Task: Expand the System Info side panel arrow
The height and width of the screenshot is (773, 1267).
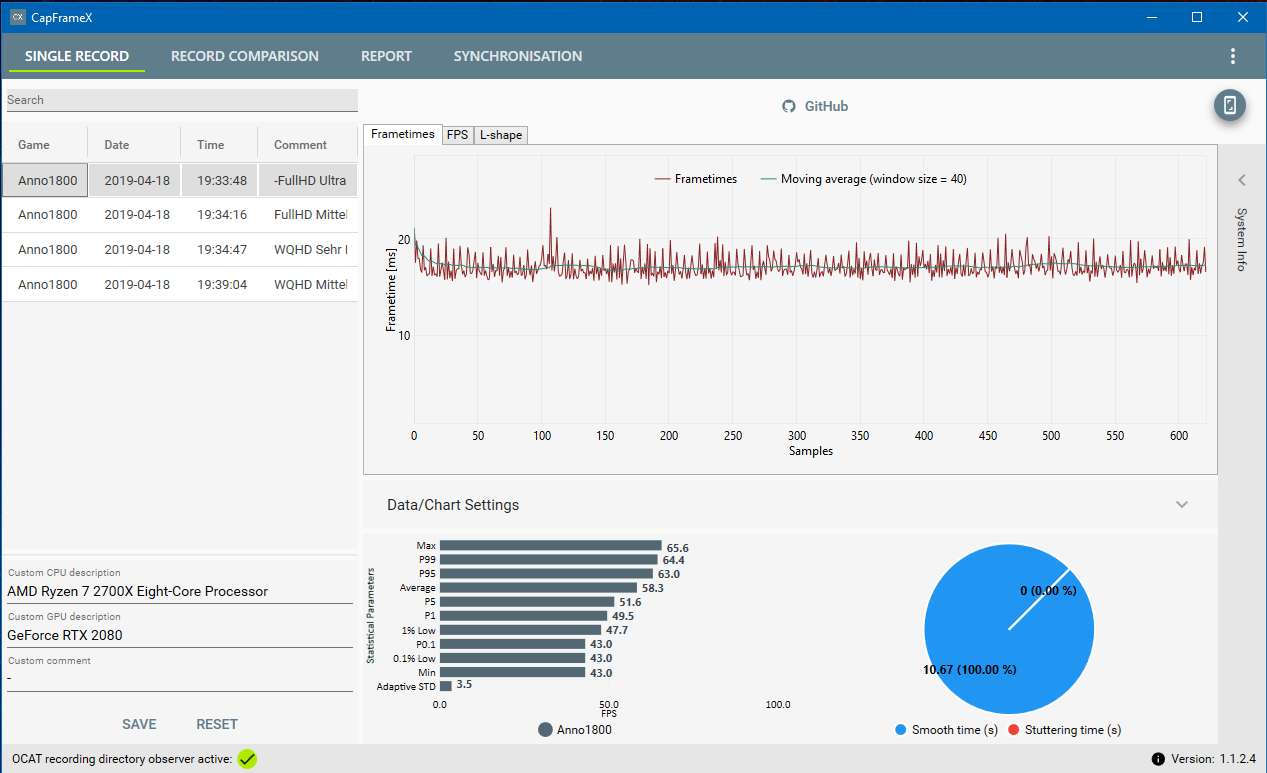Action: pyautogui.click(x=1242, y=181)
